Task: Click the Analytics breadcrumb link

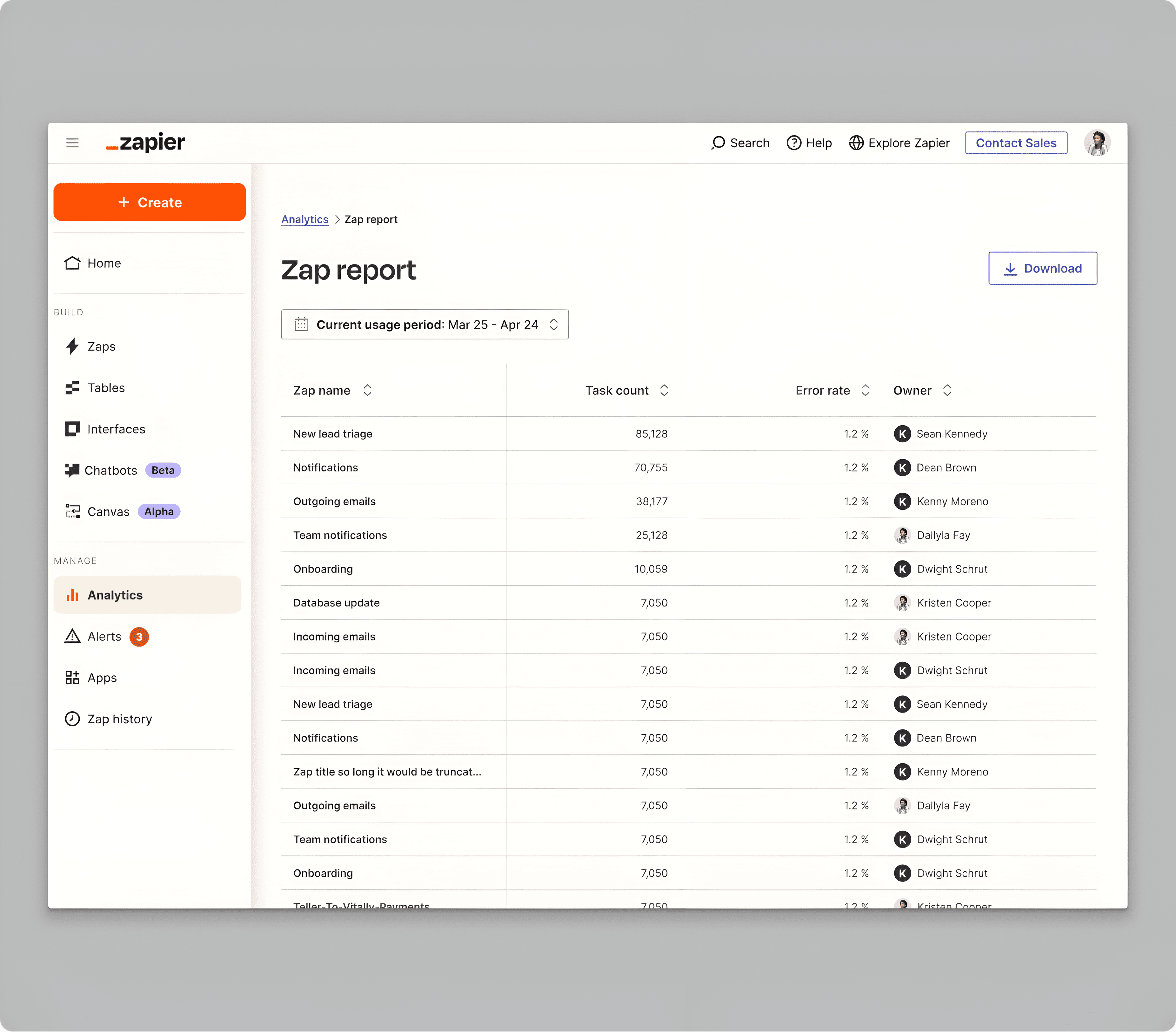Action: pos(304,219)
